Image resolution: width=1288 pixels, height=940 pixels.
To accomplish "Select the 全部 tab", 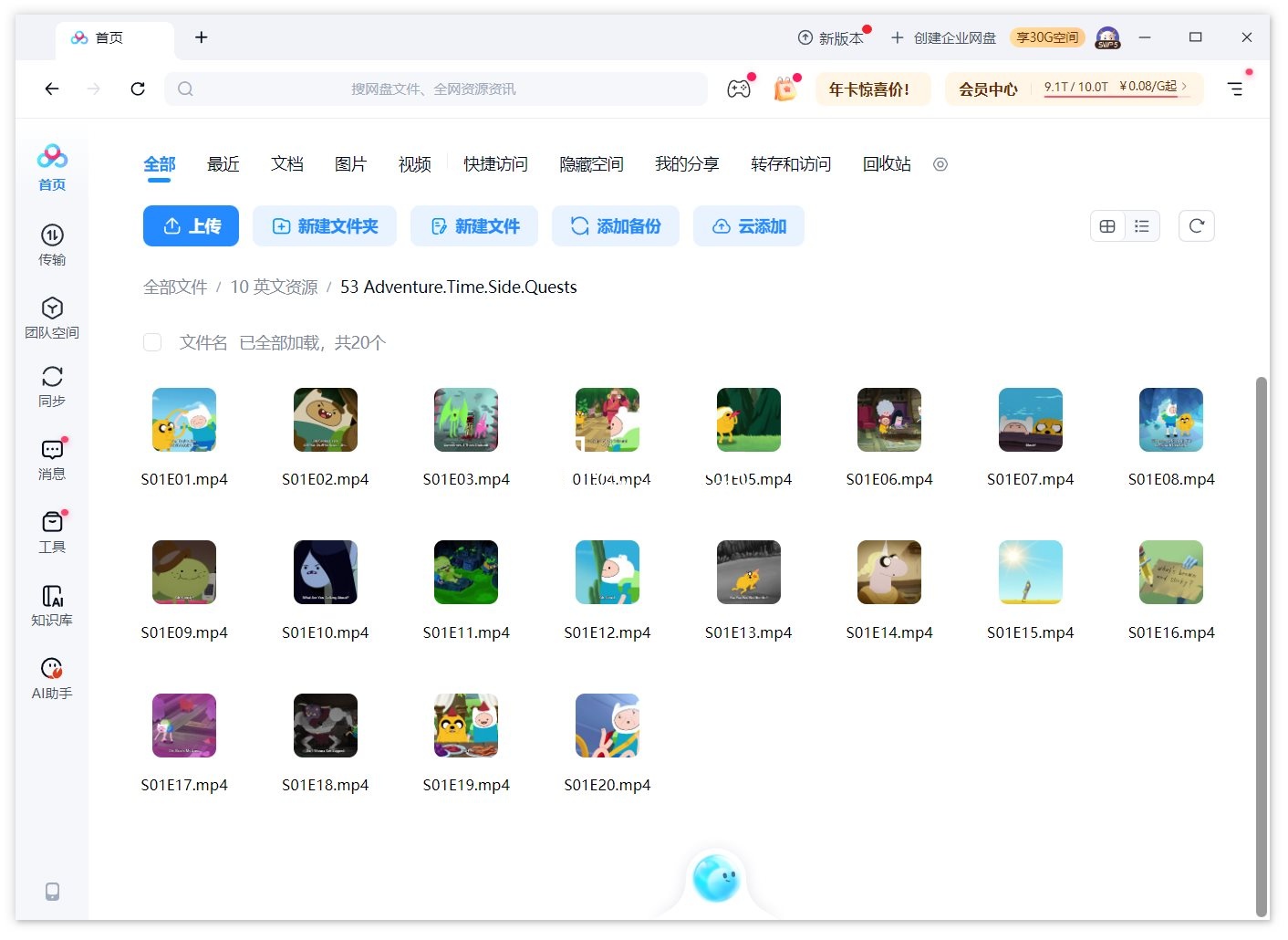I will click(160, 164).
